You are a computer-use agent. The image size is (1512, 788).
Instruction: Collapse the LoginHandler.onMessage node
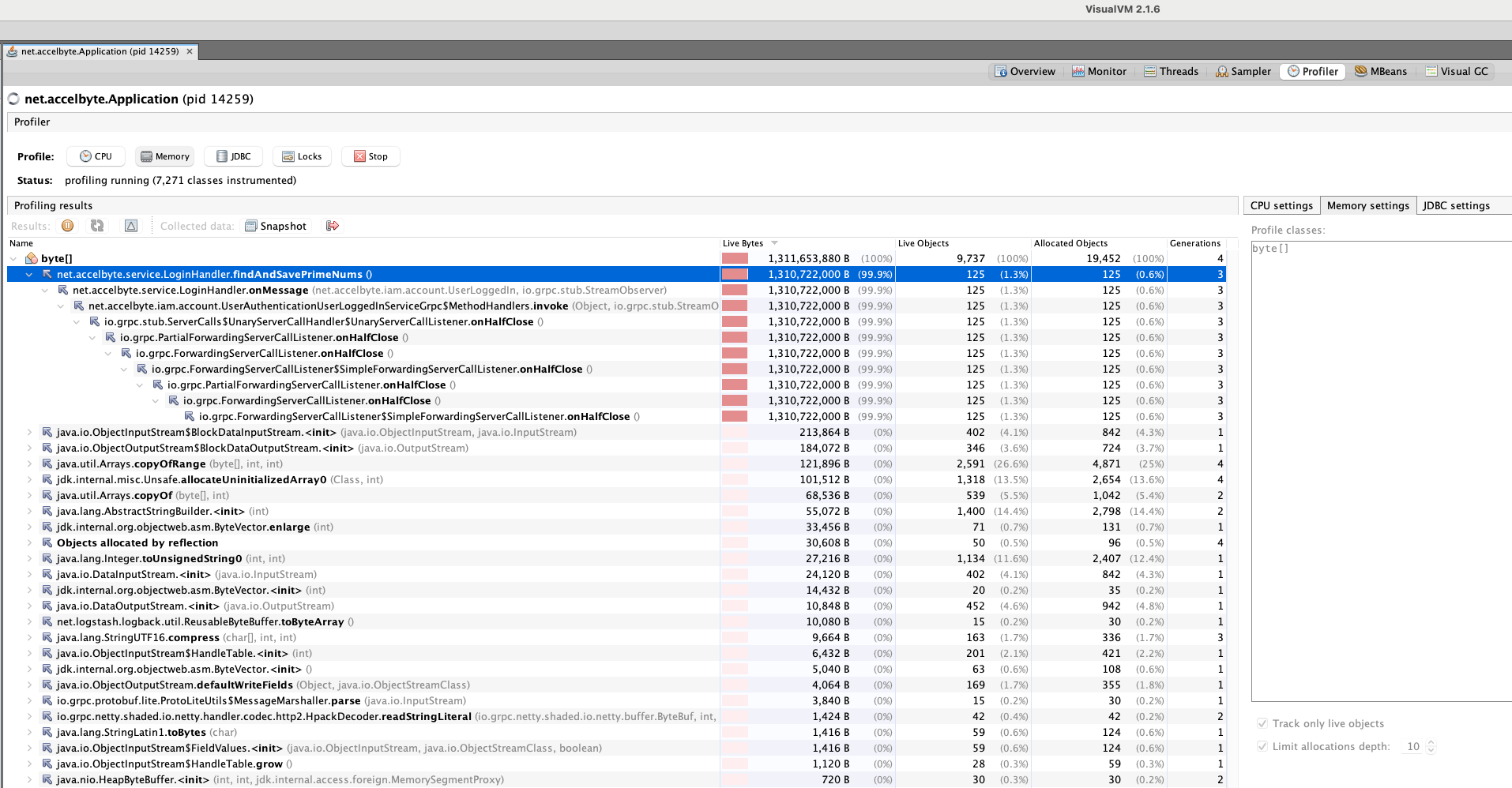[45, 290]
